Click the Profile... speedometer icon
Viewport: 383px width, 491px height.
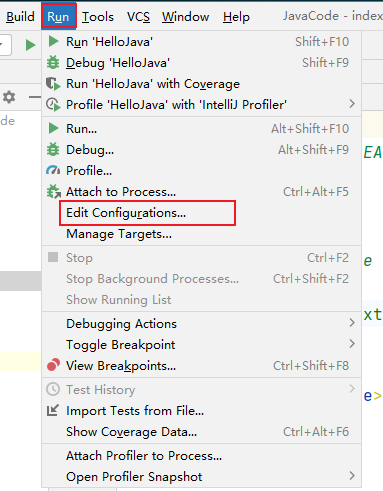pos(53,171)
